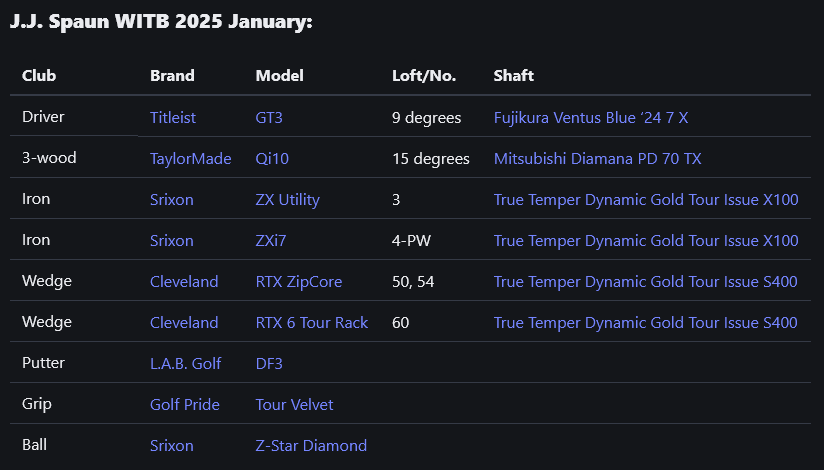Select the 3-wood club cell
This screenshot has height=470, width=824.
point(49,157)
